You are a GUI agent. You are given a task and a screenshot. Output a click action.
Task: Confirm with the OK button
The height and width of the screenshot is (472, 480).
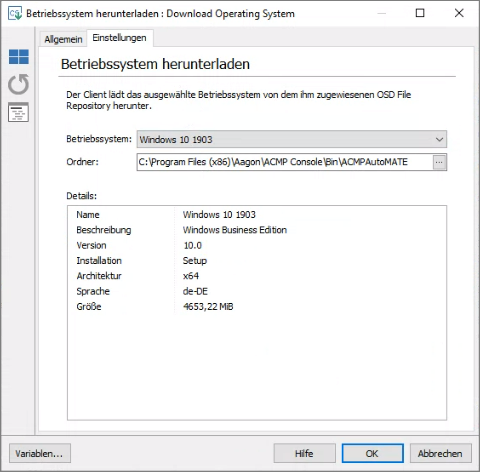click(372, 453)
